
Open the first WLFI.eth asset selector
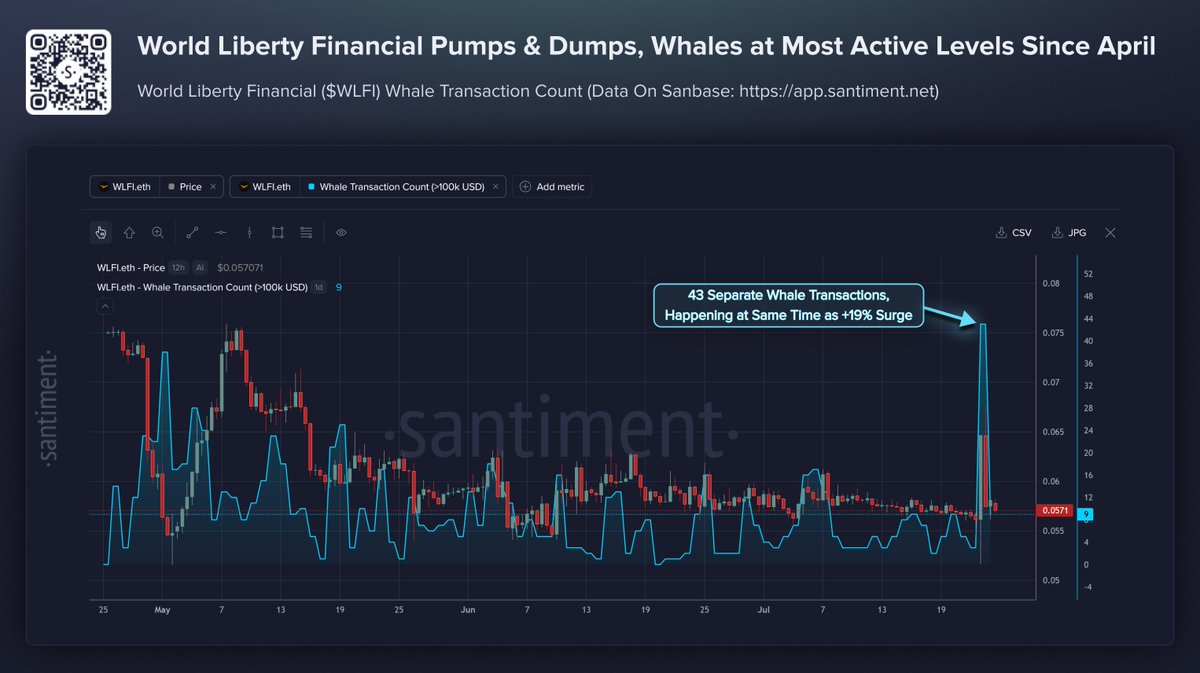click(x=125, y=187)
